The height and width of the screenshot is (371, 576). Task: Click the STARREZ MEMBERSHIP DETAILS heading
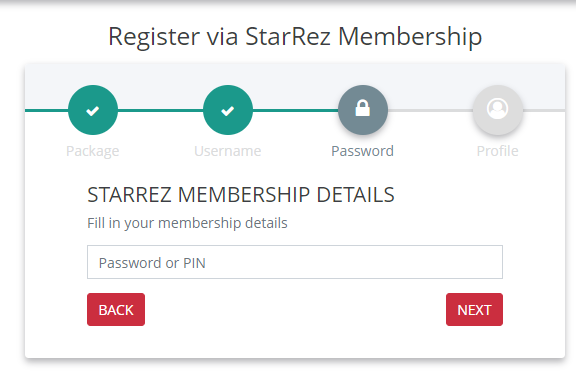241,195
